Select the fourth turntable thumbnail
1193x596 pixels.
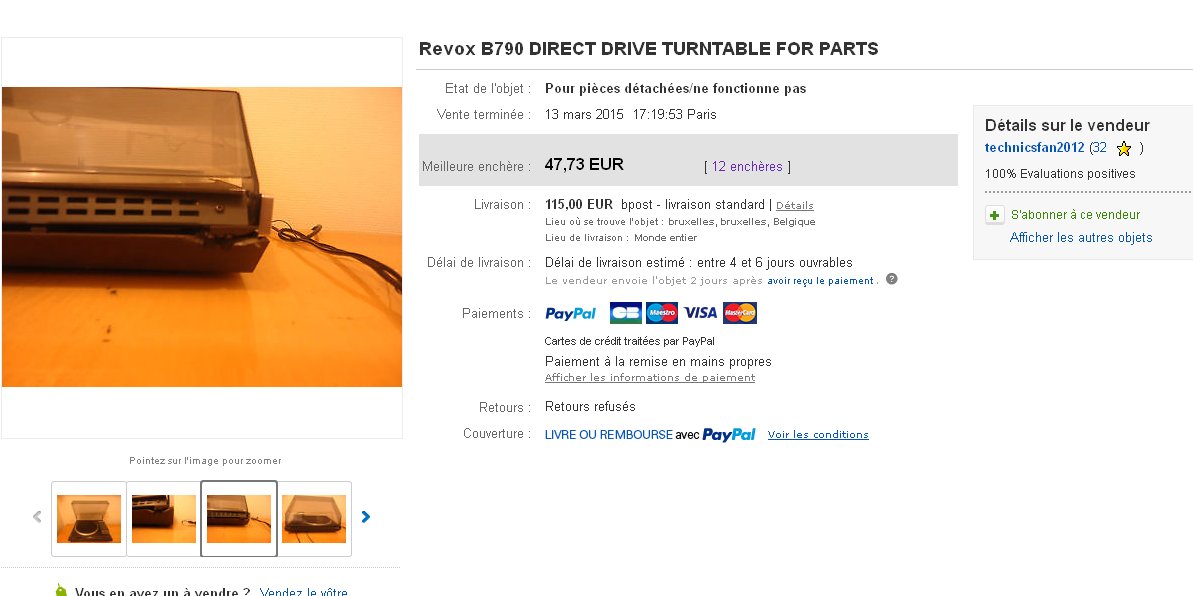(x=313, y=518)
